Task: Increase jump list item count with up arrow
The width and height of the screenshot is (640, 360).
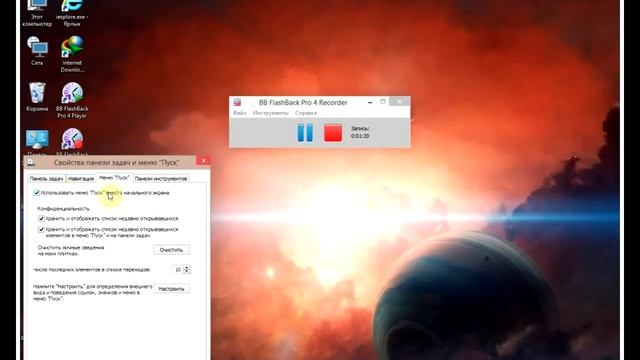Action: click(x=187, y=267)
